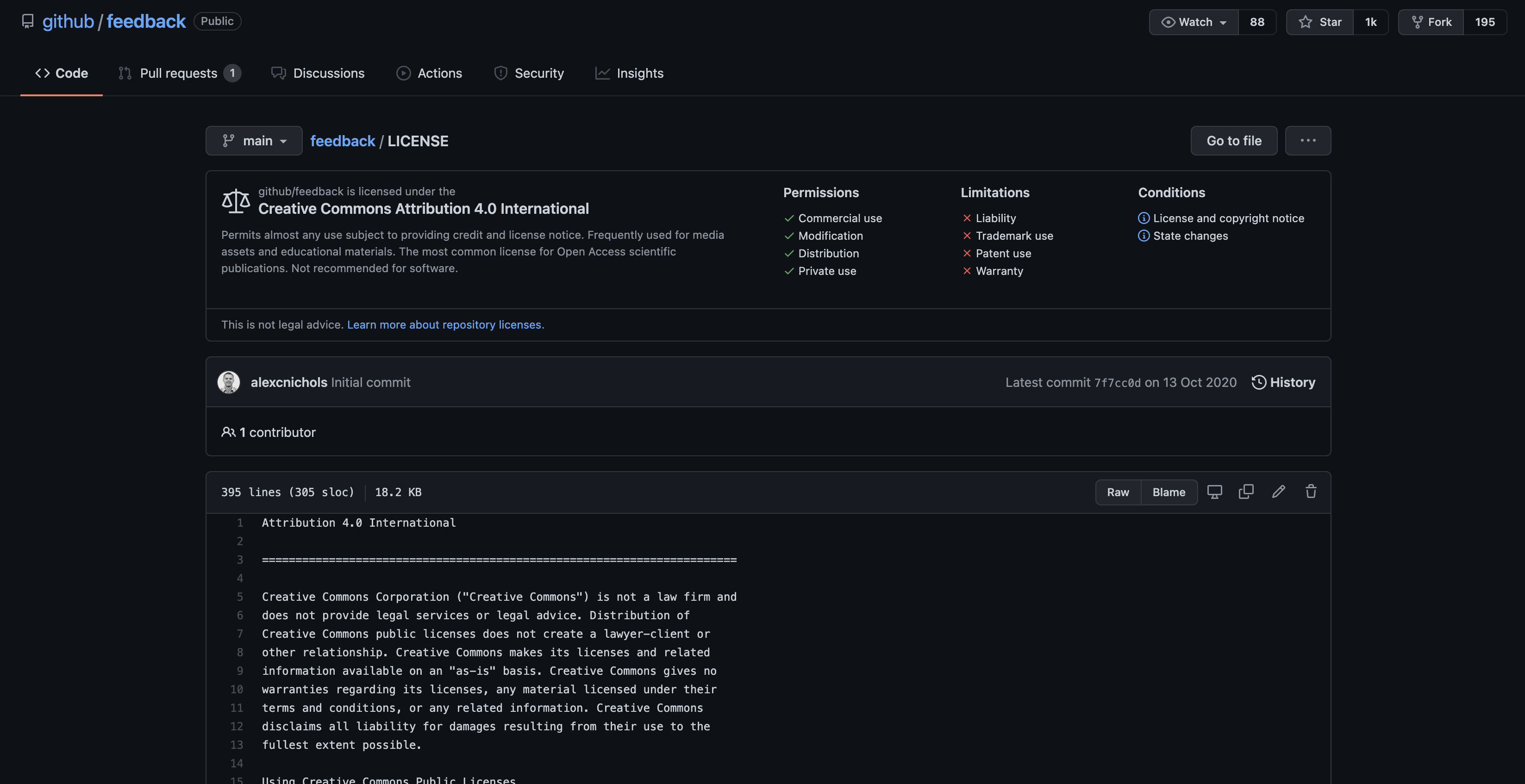Star the repository
Image resolution: width=1525 pixels, height=784 pixels.
coord(1319,22)
